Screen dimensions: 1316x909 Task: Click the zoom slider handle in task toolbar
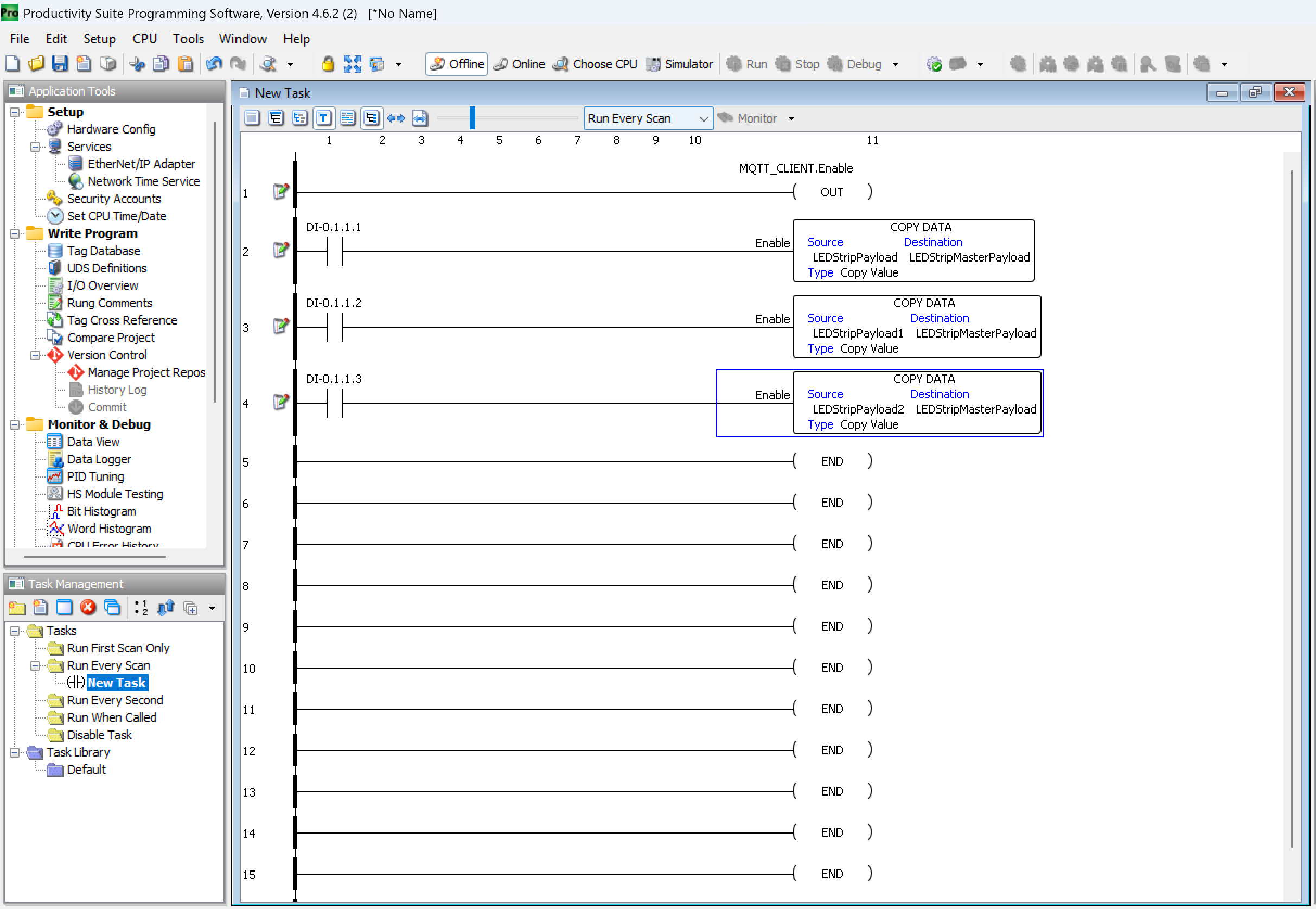coord(472,118)
